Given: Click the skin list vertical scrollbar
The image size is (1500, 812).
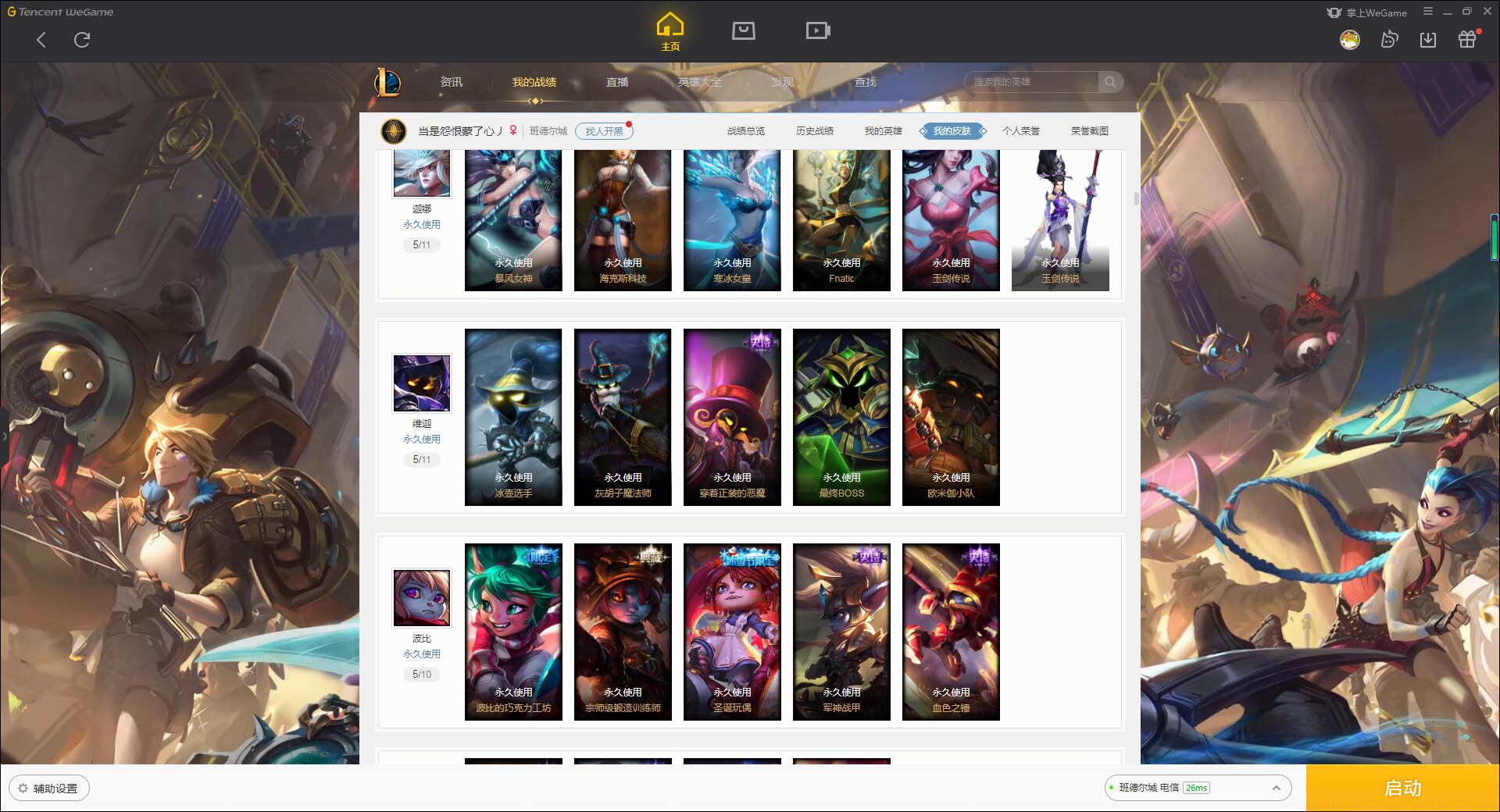Looking at the screenshot, I should (x=1136, y=199).
